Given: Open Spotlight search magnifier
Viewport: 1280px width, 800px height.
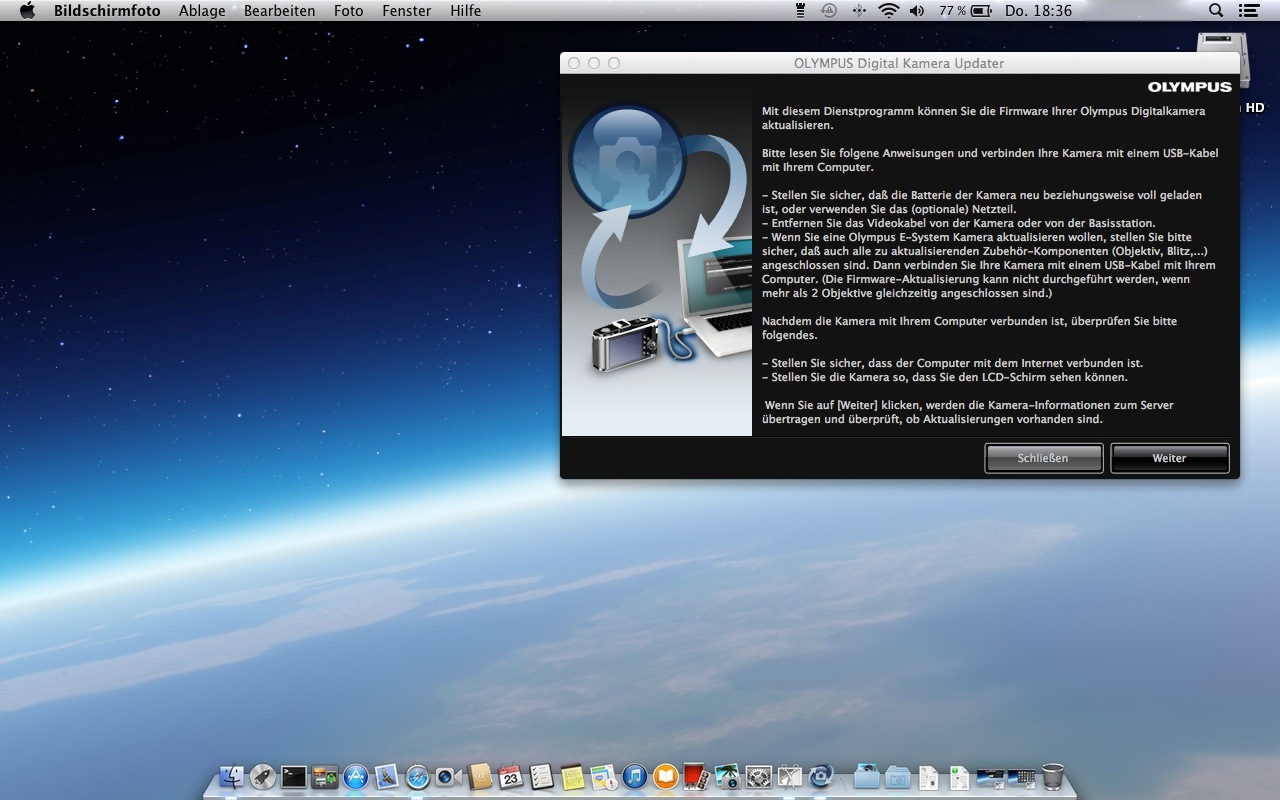Looking at the screenshot, I should click(1216, 11).
